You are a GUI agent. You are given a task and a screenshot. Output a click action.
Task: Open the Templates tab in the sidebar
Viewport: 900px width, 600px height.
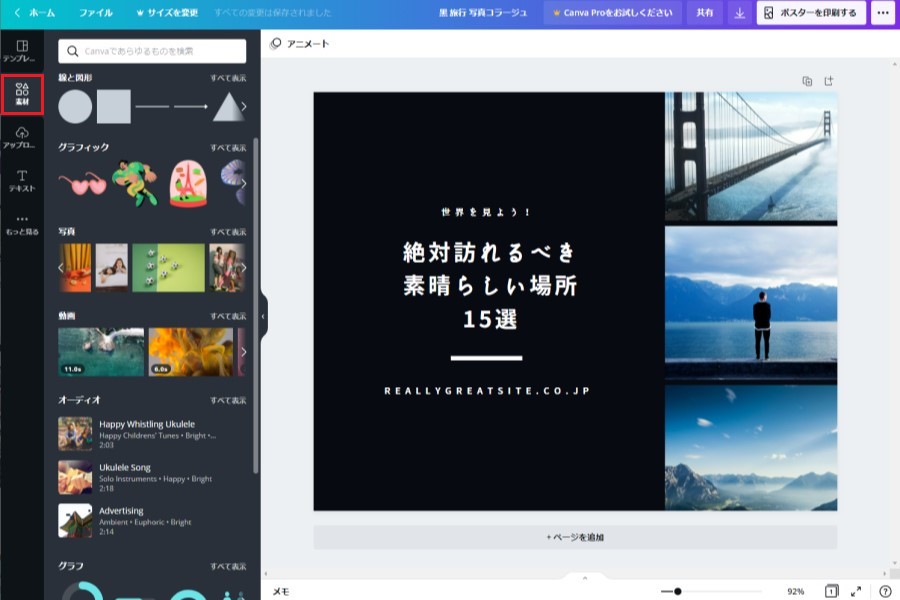pyautogui.click(x=22, y=51)
